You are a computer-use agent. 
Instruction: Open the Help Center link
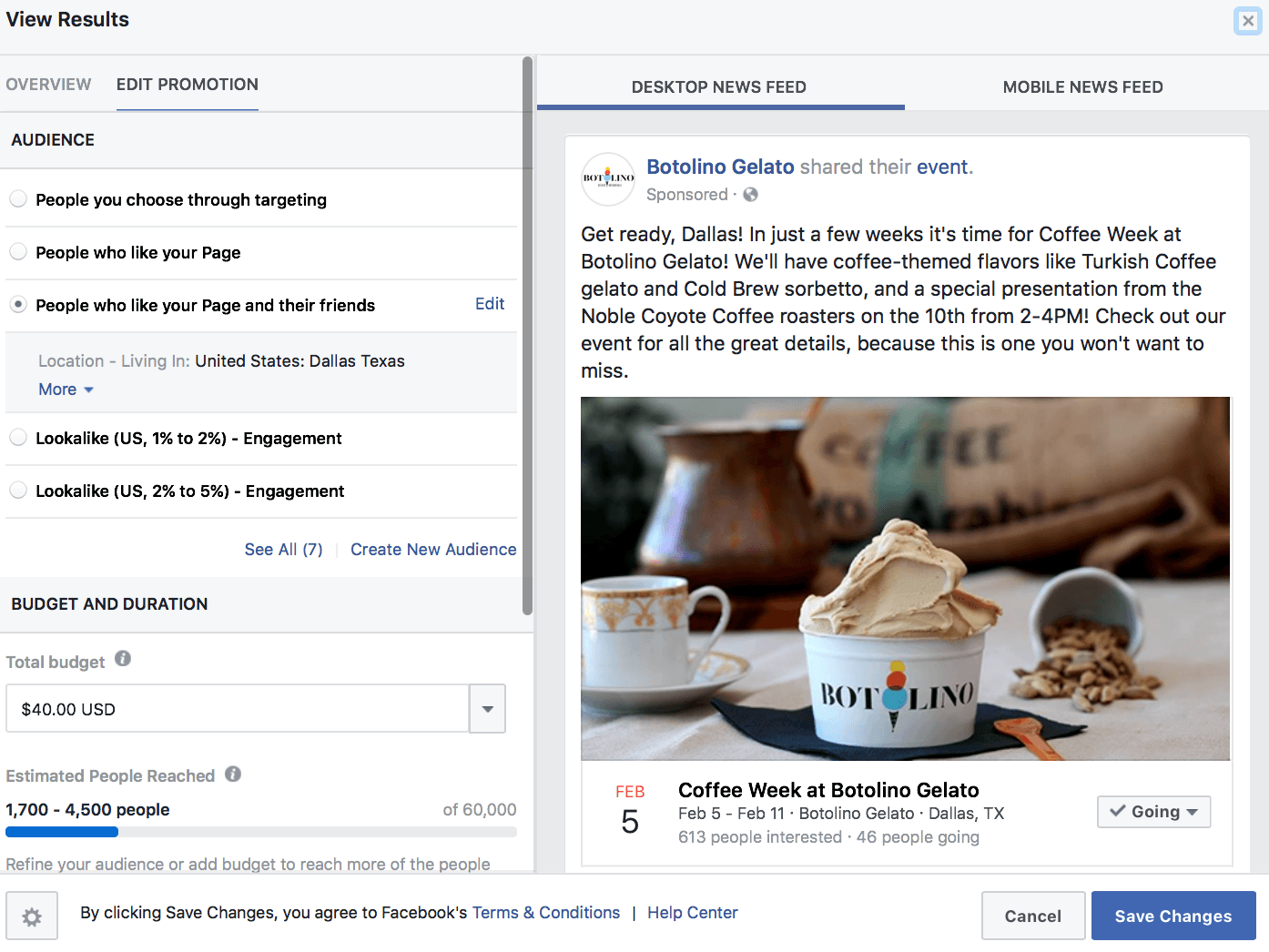[x=693, y=913]
